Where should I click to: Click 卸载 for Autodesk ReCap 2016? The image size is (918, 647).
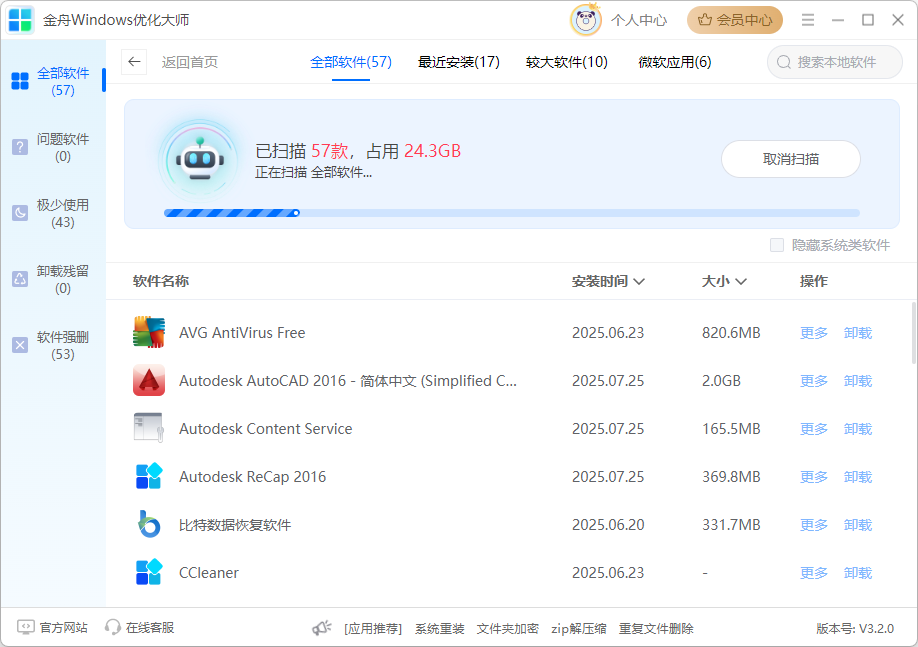[x=858, y=477]
